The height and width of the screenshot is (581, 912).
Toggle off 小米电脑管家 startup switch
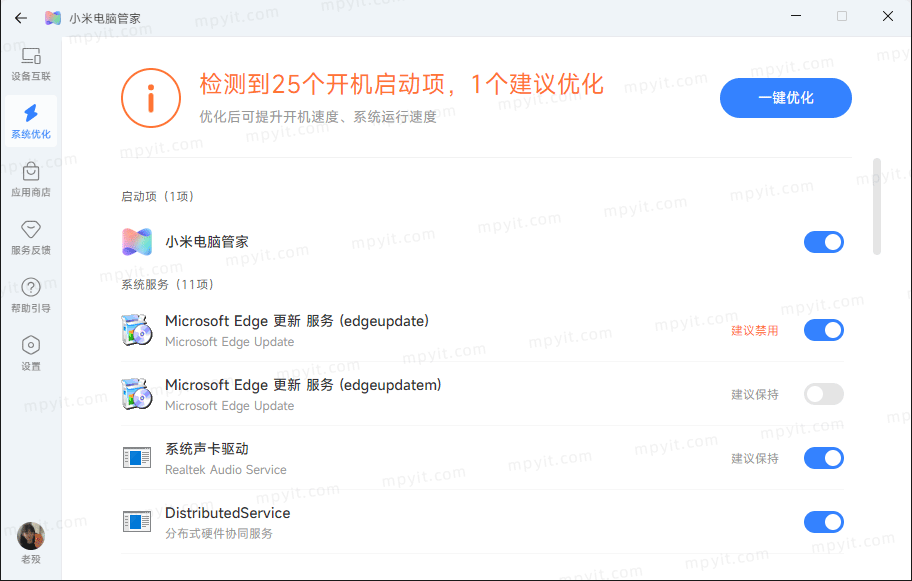click(x=824, y=242)
